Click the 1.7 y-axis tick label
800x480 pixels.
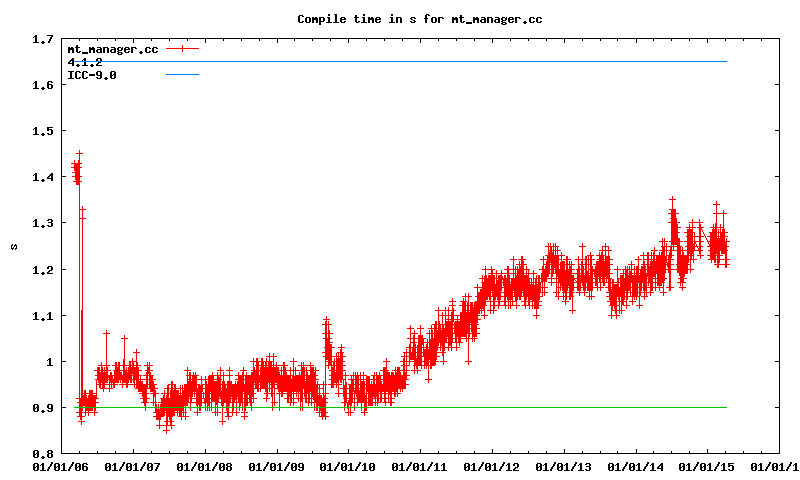(42, 40)
